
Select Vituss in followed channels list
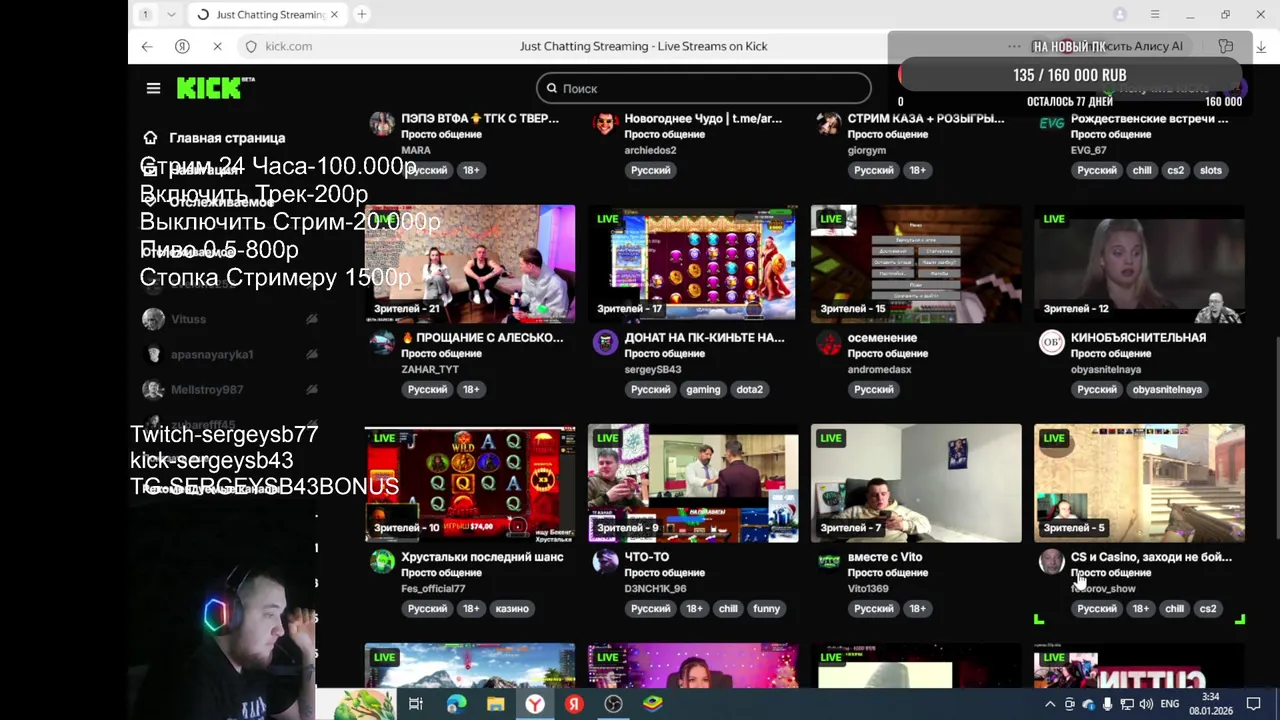(x=230, y=319)
